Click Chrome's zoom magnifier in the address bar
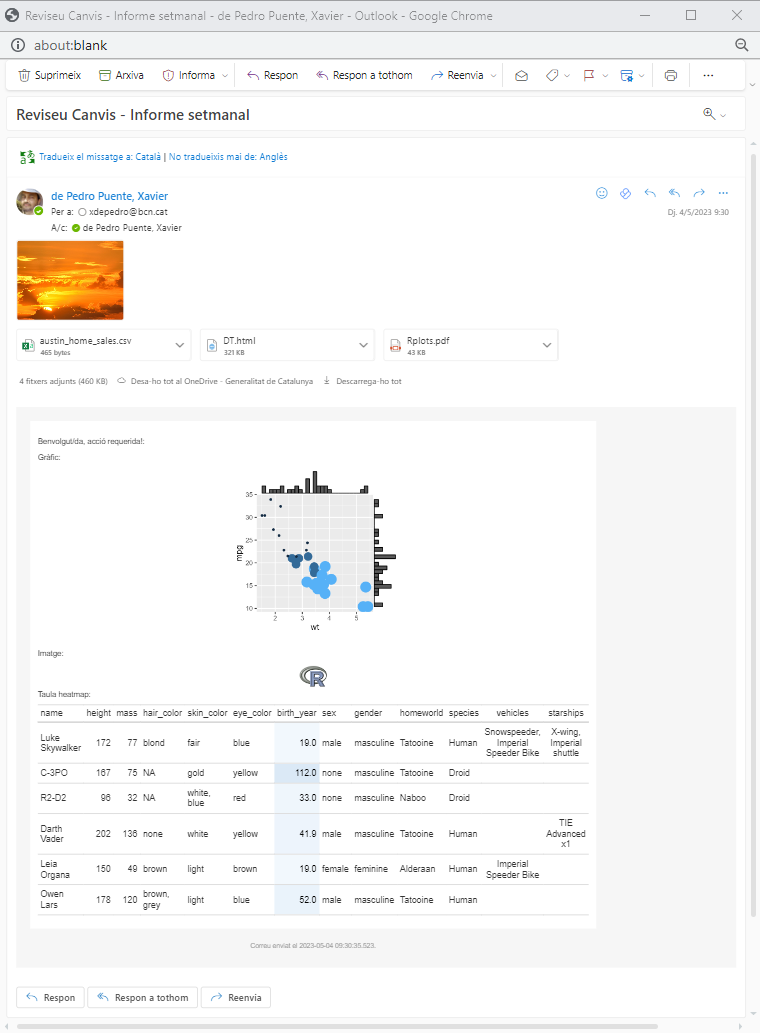The height and width of the screenshot is (1033, 760). coord(742,45)
